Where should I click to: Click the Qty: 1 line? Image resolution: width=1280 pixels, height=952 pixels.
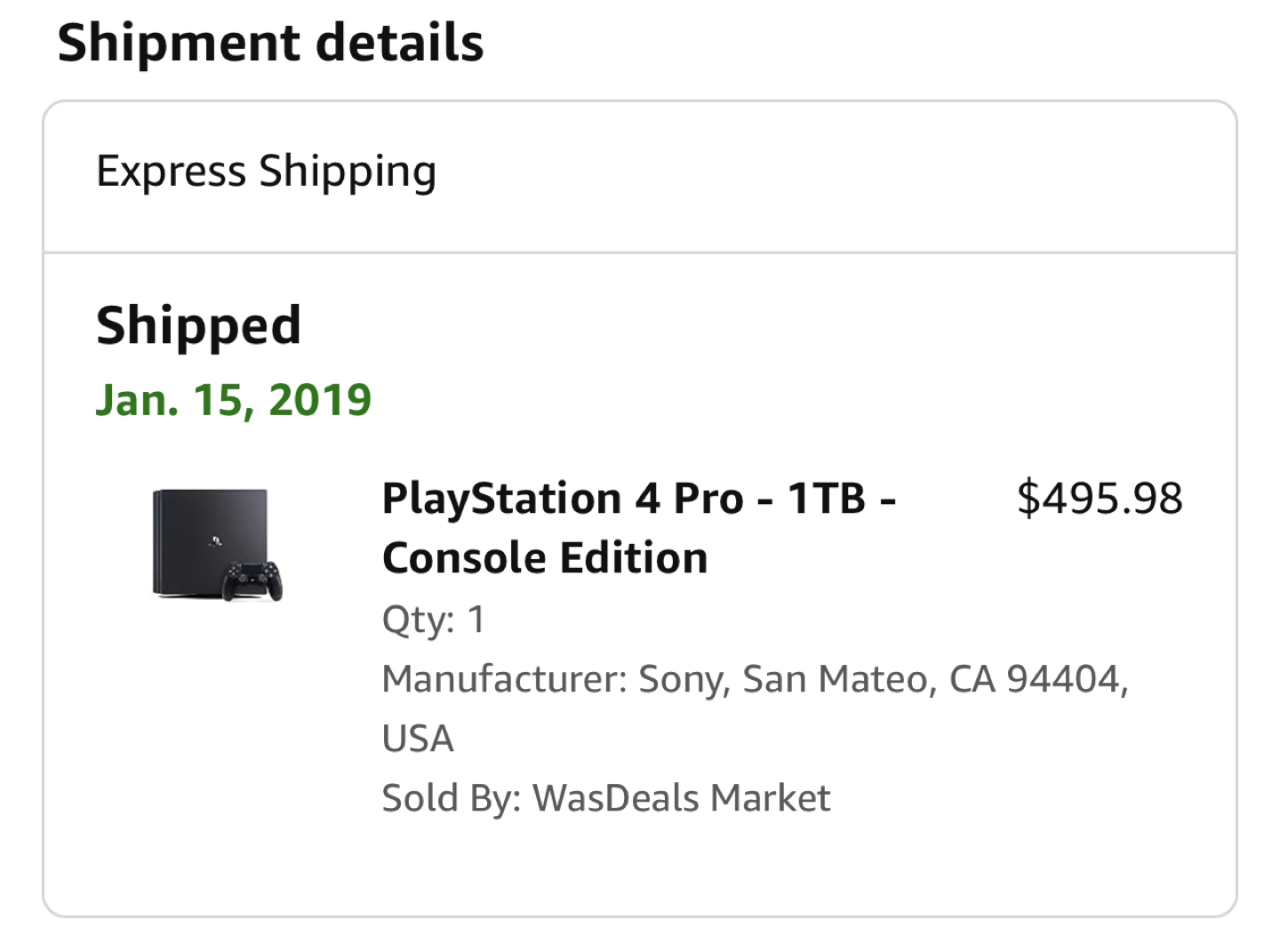(433, 620)
